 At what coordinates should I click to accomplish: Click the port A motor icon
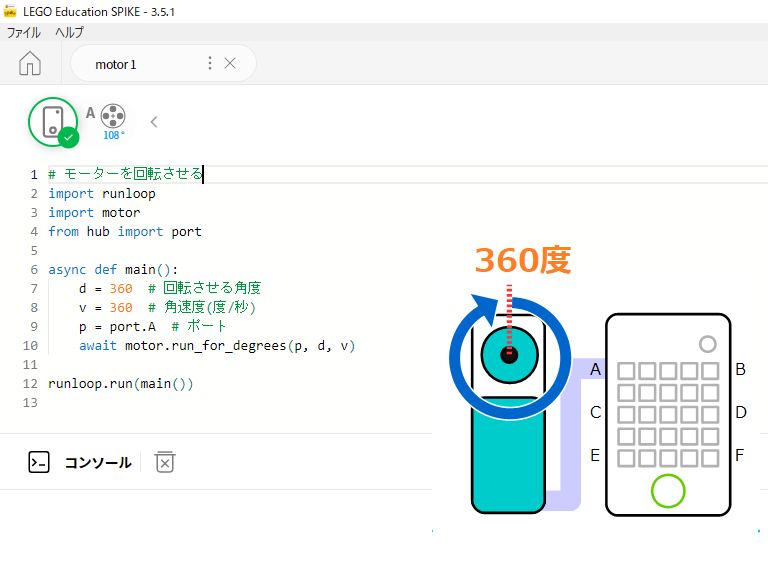coord(113,116)
